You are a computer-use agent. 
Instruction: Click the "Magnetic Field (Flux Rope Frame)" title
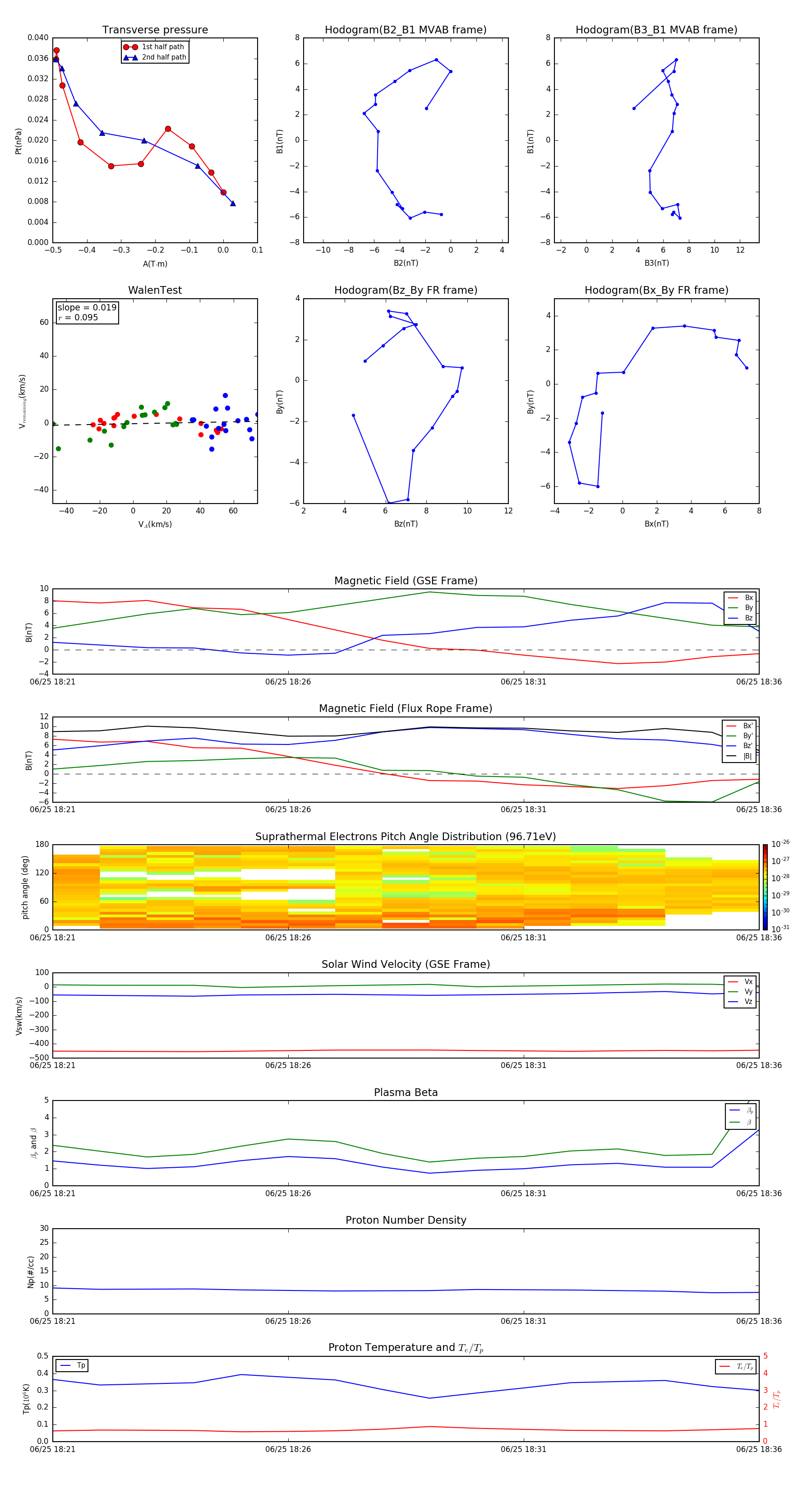(x=406, y=709)
